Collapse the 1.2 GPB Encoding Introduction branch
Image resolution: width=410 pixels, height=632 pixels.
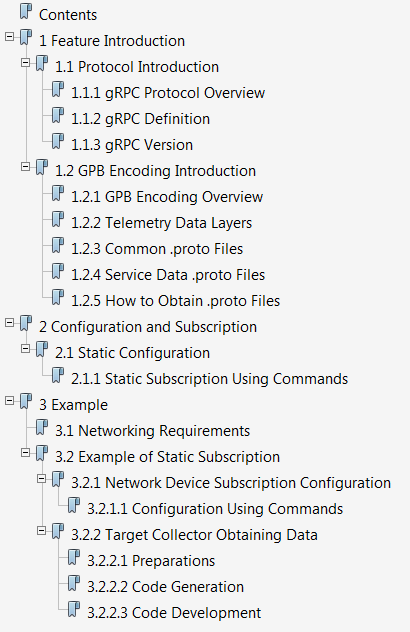pyautogui.click(x=25, y=166)
